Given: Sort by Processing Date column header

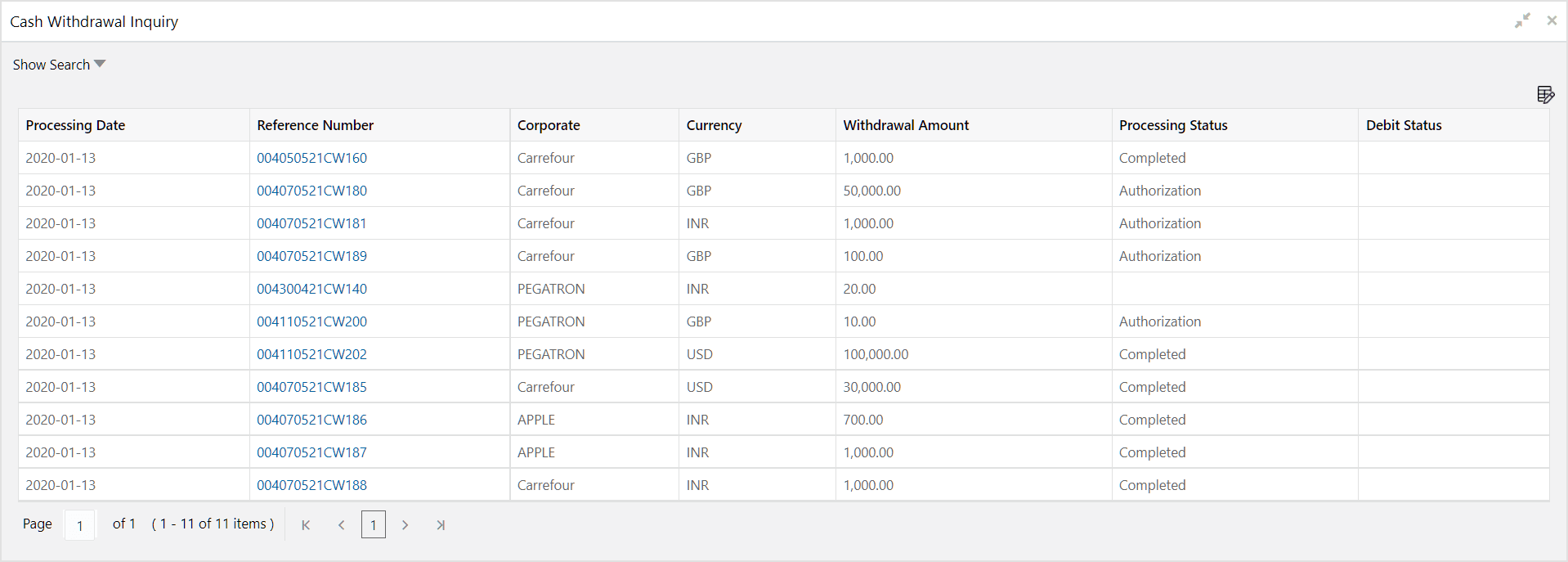Looking at the screenshot, I should (x=75, y=125).
